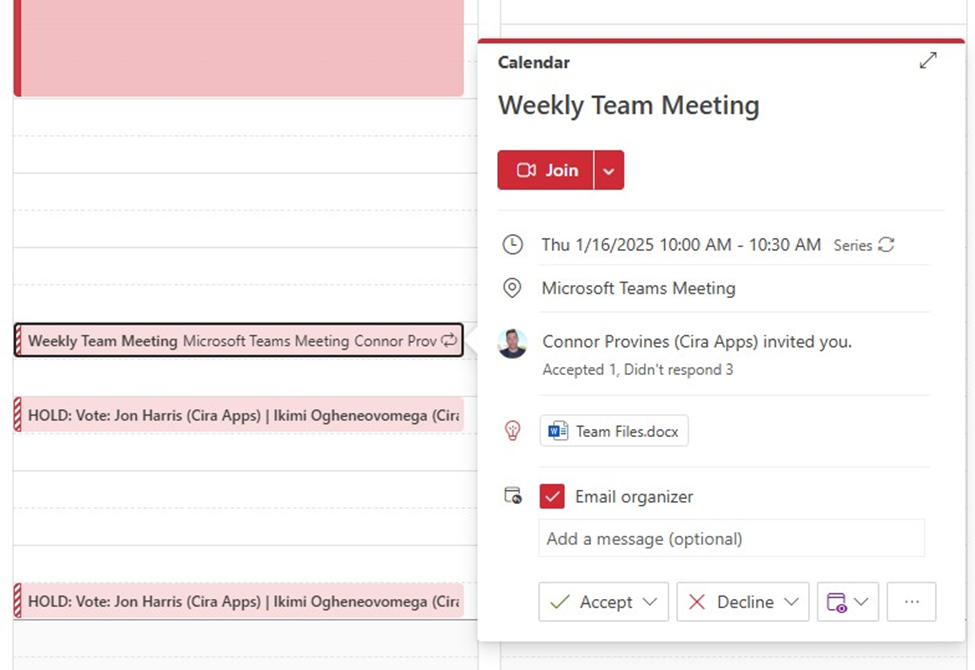Open the Decline options dropdown arrow
This screenshot has width=975, height=670.
(791, 602)
